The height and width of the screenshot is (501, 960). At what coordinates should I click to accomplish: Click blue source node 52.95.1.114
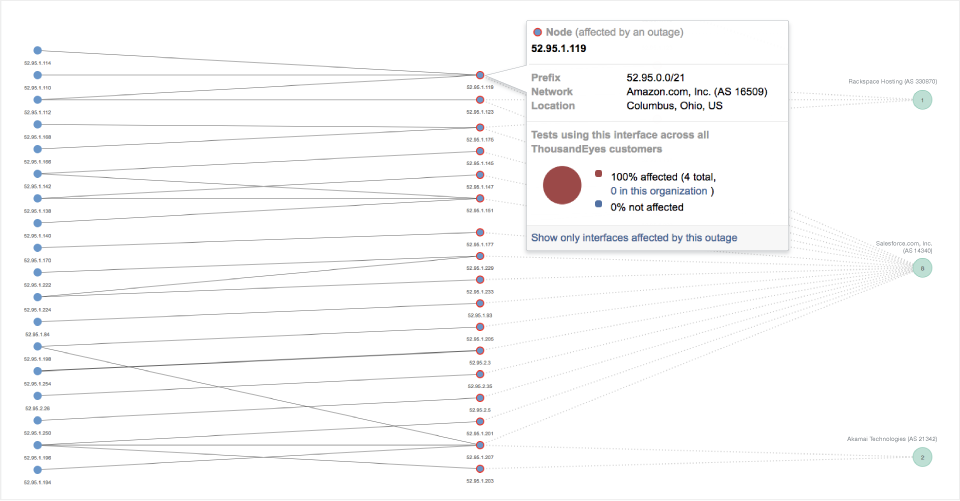click(x=37, y=50)
